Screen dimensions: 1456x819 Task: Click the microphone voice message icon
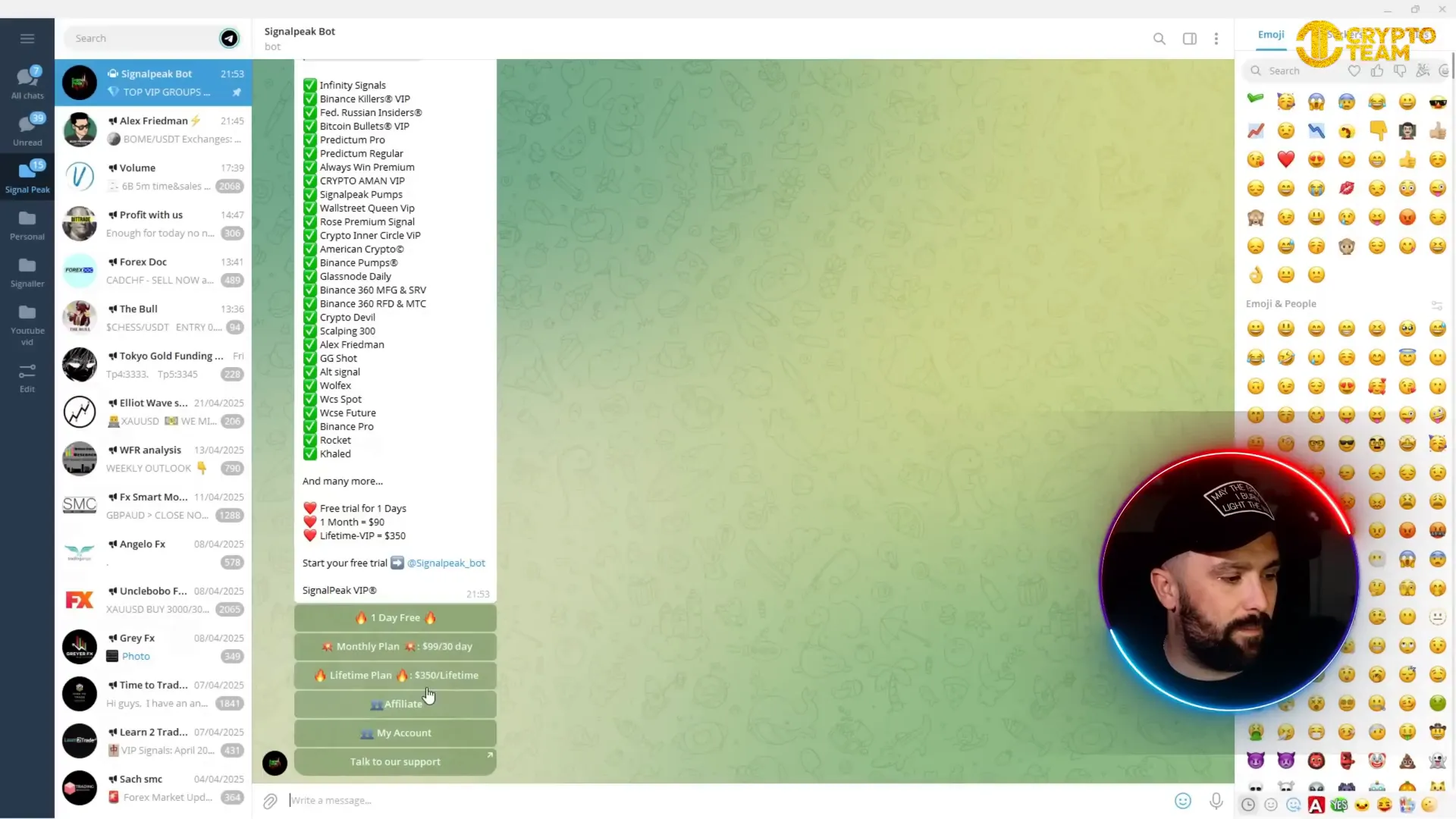click(x=1216, y=801)
